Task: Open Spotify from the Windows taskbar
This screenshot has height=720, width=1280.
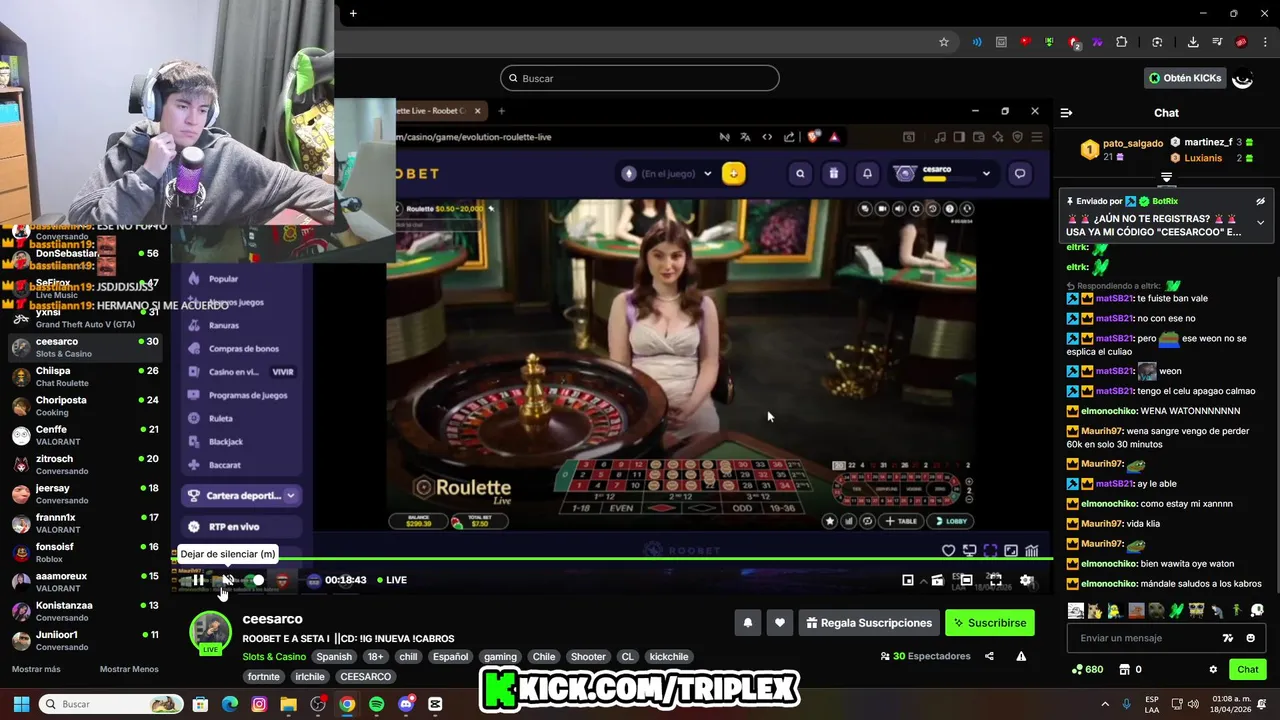Action: pos(376,704)
